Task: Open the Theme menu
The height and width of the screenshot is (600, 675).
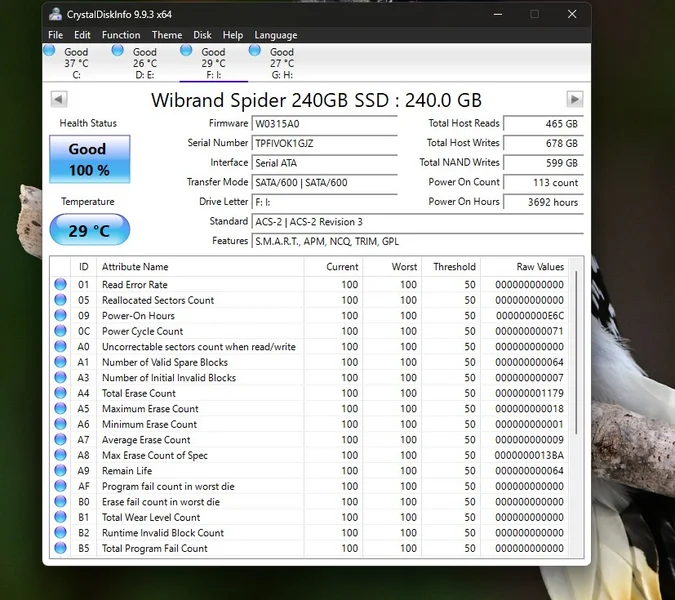Action: (x=167, y=35)
